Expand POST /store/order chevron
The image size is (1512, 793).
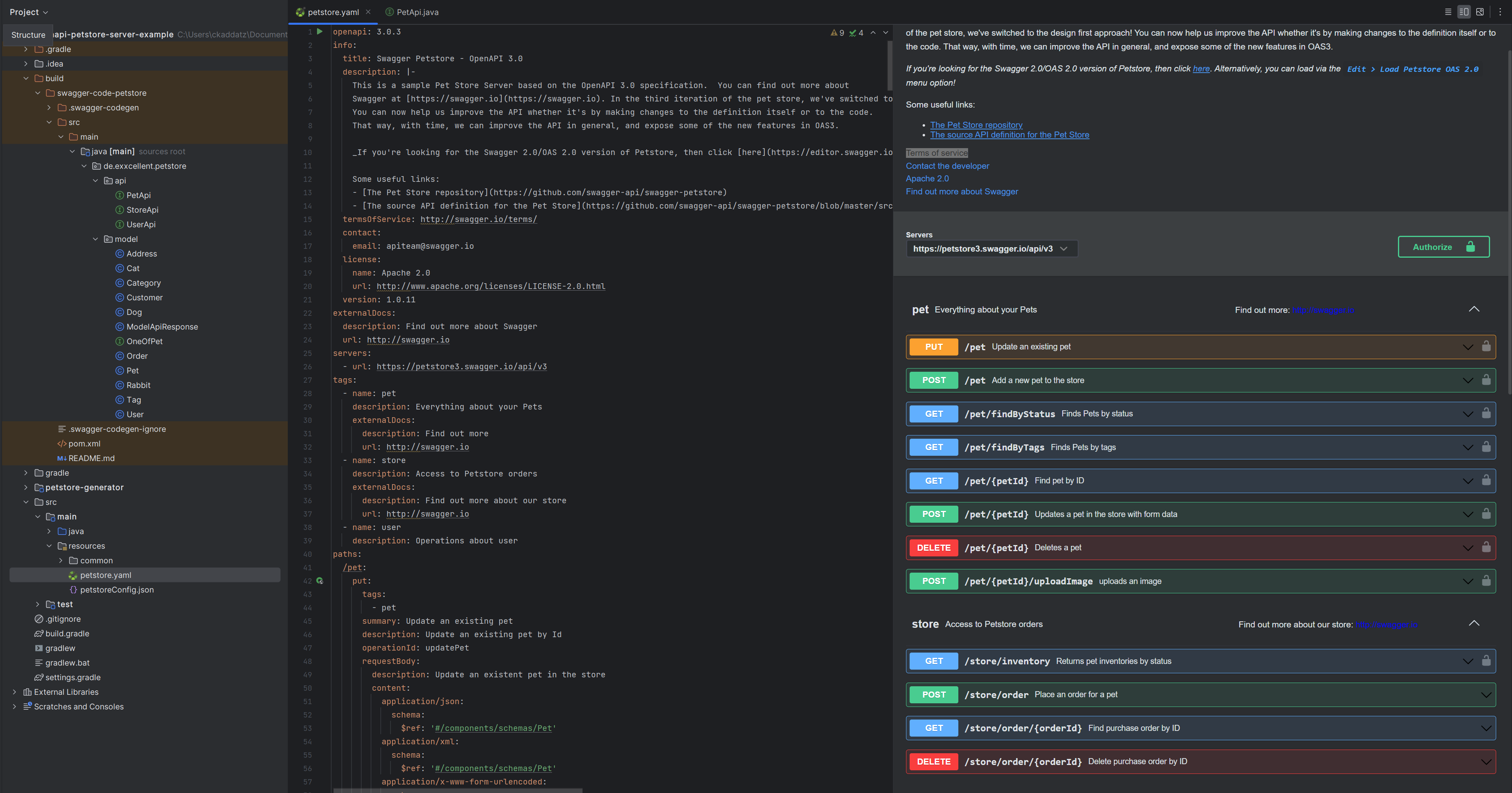point(1486,695)
